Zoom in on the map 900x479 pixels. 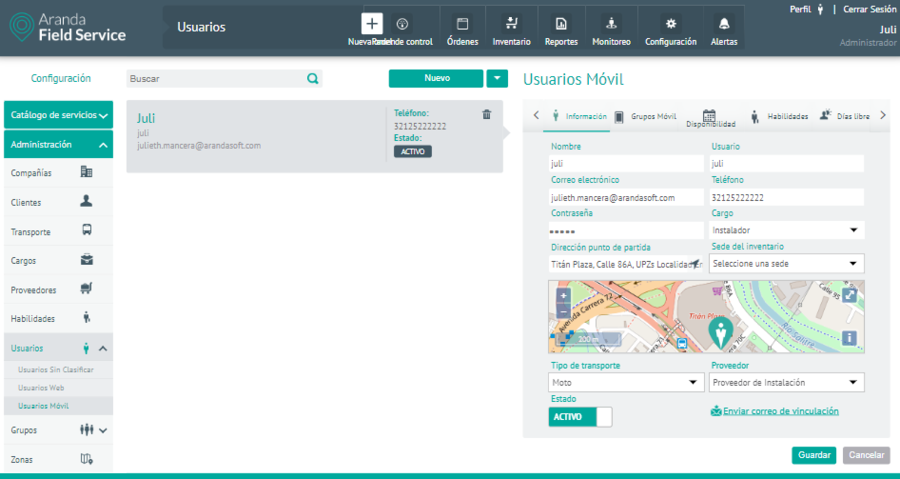tap(563, 295)
